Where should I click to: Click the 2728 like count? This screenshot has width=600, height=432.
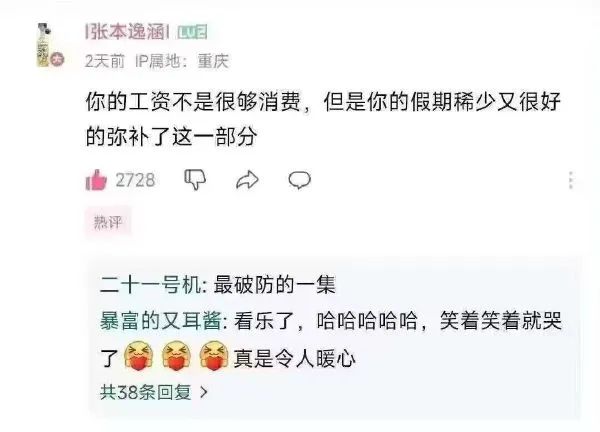[135, 180]
